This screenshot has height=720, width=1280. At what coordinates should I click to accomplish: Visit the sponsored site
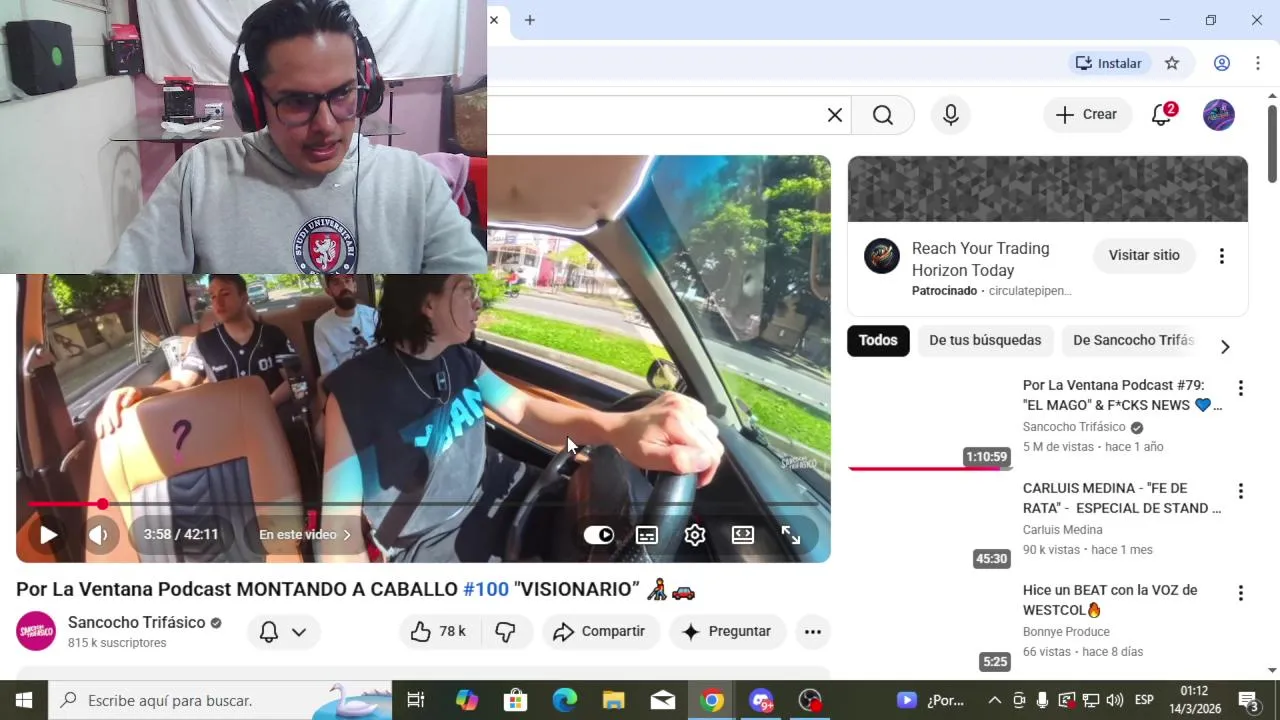pyautogui.click(x=1144, y=255)
